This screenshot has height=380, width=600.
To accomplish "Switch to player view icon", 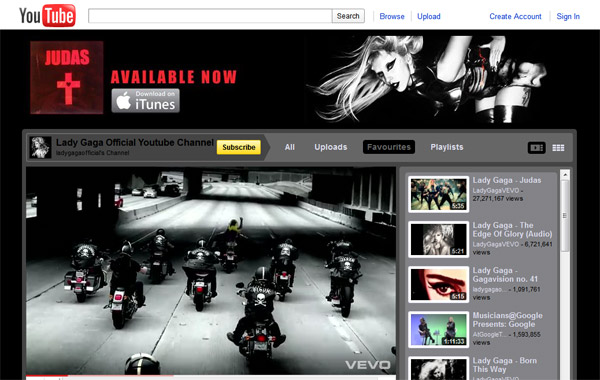I will (x=536, y=148).
